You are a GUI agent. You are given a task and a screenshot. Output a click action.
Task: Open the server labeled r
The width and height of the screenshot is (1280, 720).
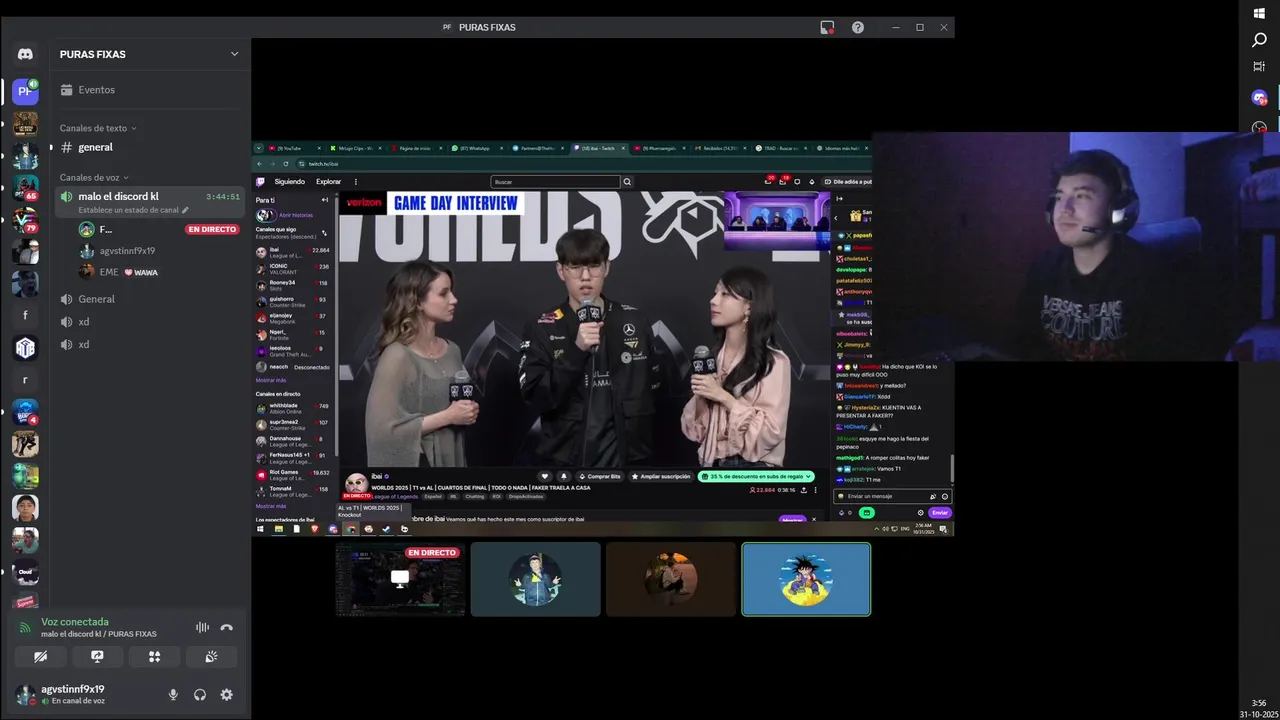(x=25, y=380)
